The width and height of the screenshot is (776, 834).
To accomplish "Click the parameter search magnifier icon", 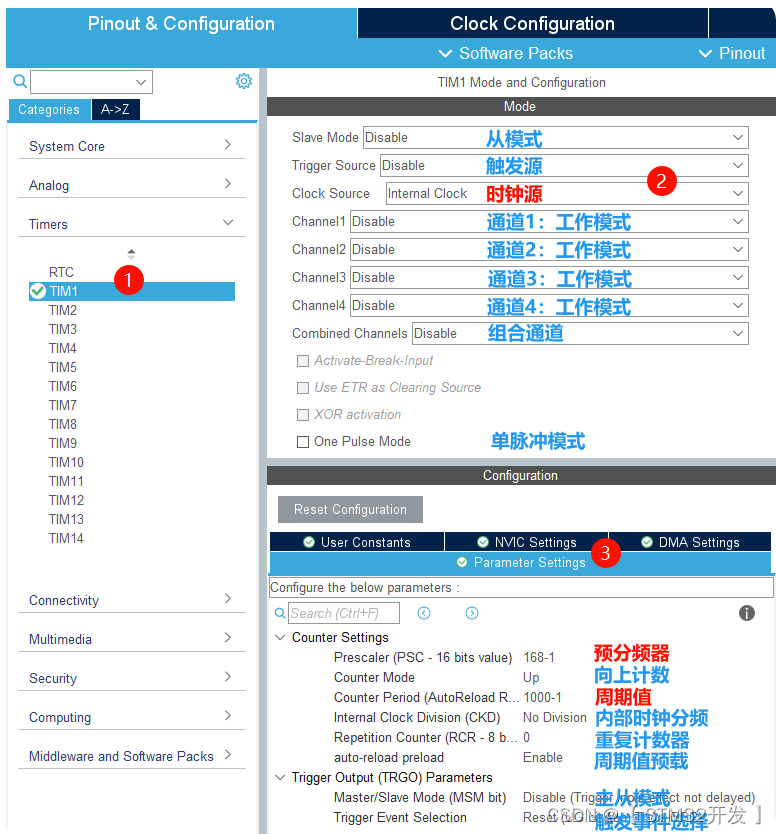I will pyautogui.click(x=280, y=613).
